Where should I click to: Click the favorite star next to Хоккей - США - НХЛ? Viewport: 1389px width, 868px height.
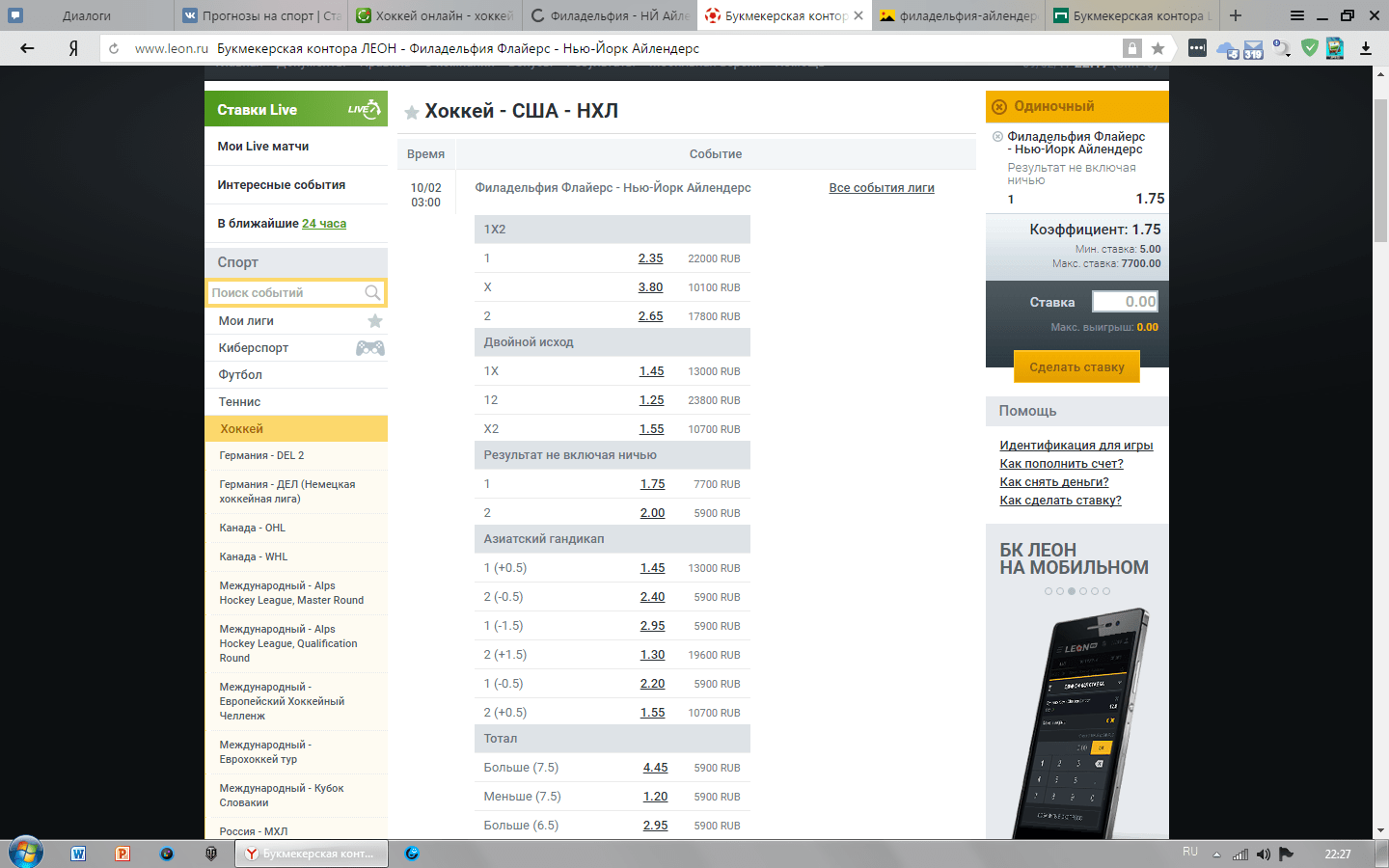pos(412,113)
